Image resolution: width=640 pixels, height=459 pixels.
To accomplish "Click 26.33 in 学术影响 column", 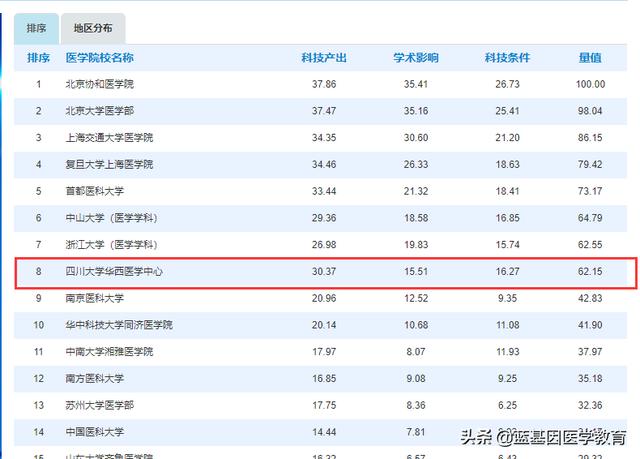I will (x=416, y=164).
